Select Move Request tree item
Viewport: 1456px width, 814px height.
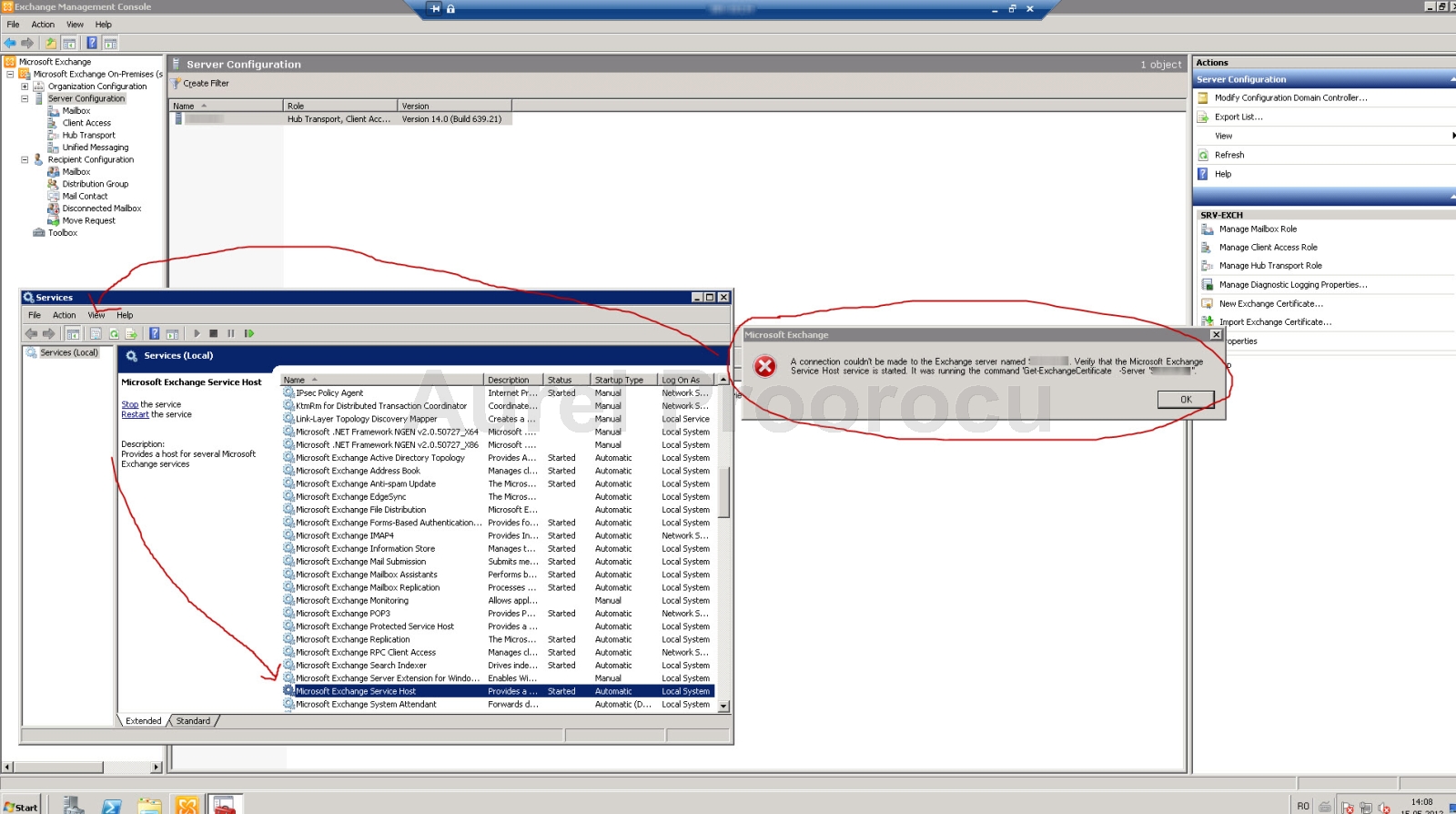tap(88, 220)
